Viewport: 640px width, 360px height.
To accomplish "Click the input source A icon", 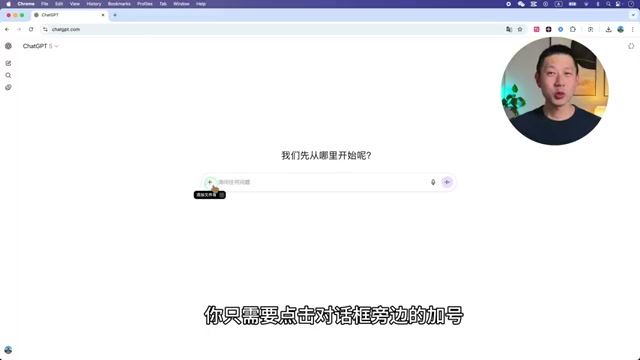I will point(558,4).
